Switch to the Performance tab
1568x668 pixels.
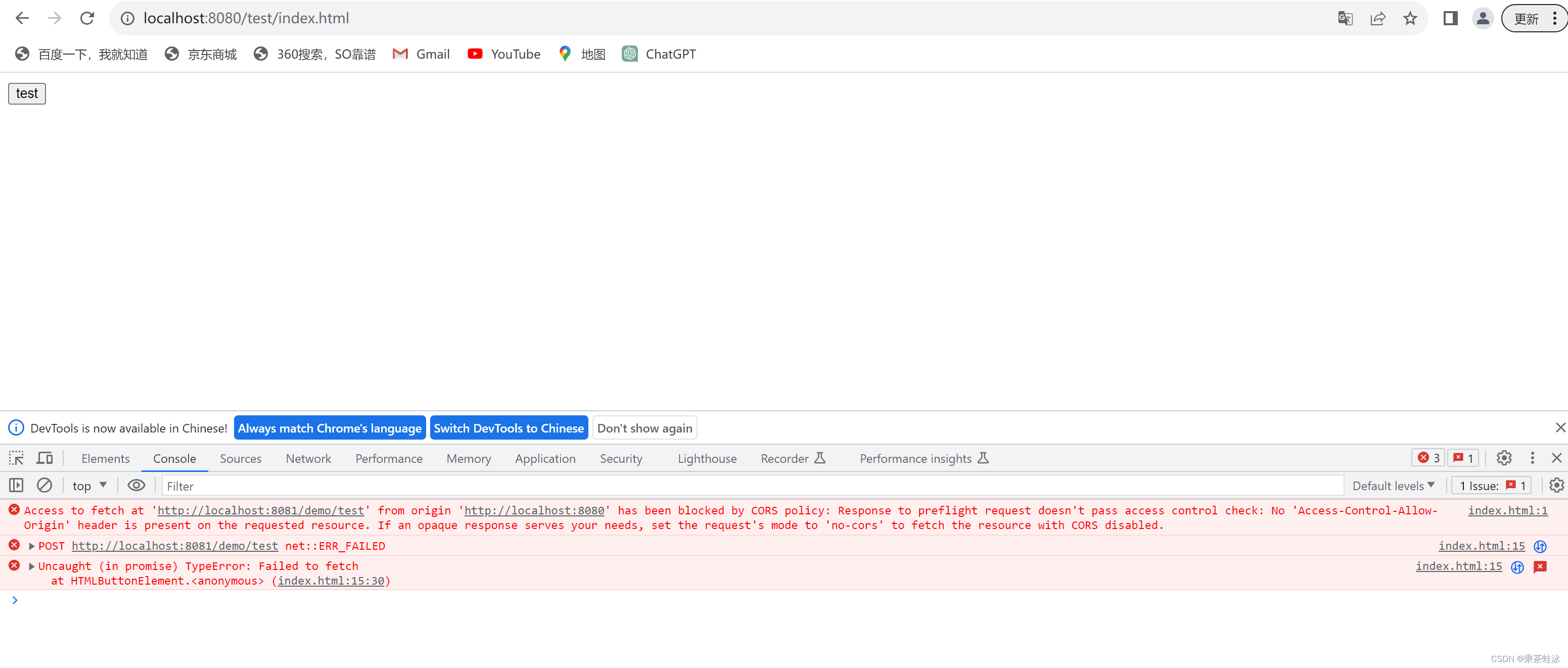point(389,458)
